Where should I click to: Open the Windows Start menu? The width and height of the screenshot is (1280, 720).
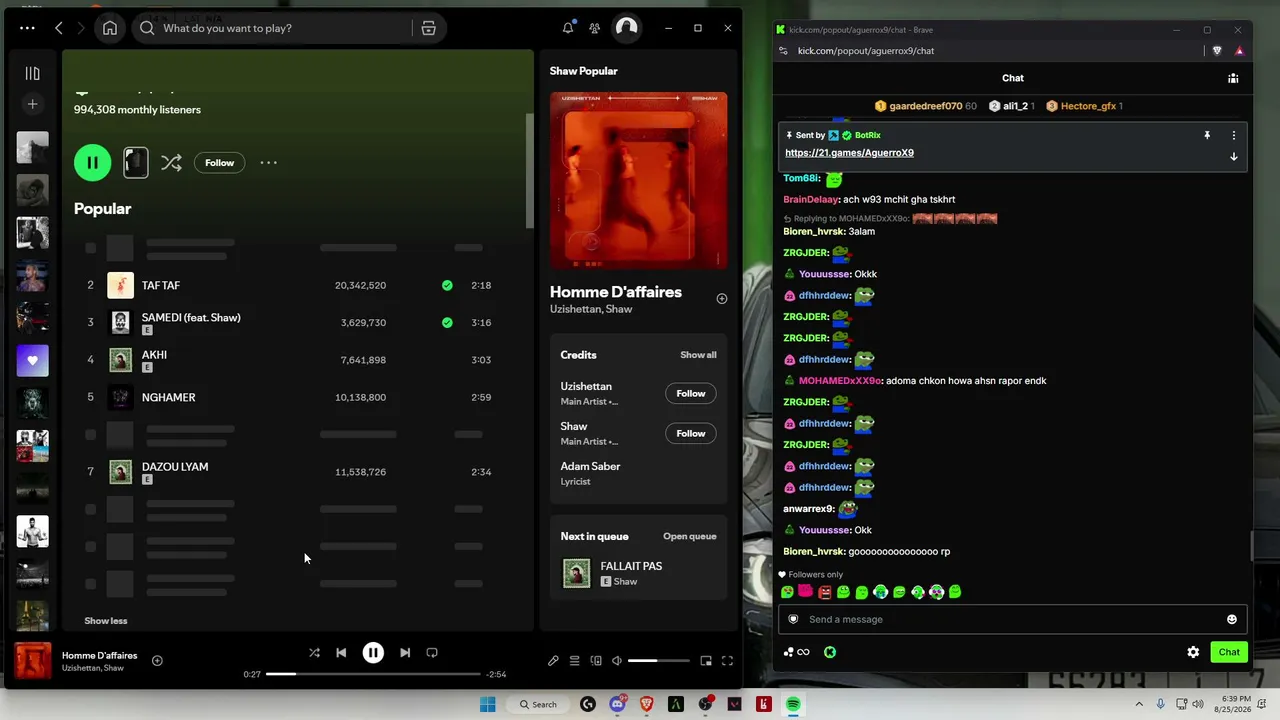(488, 705)
